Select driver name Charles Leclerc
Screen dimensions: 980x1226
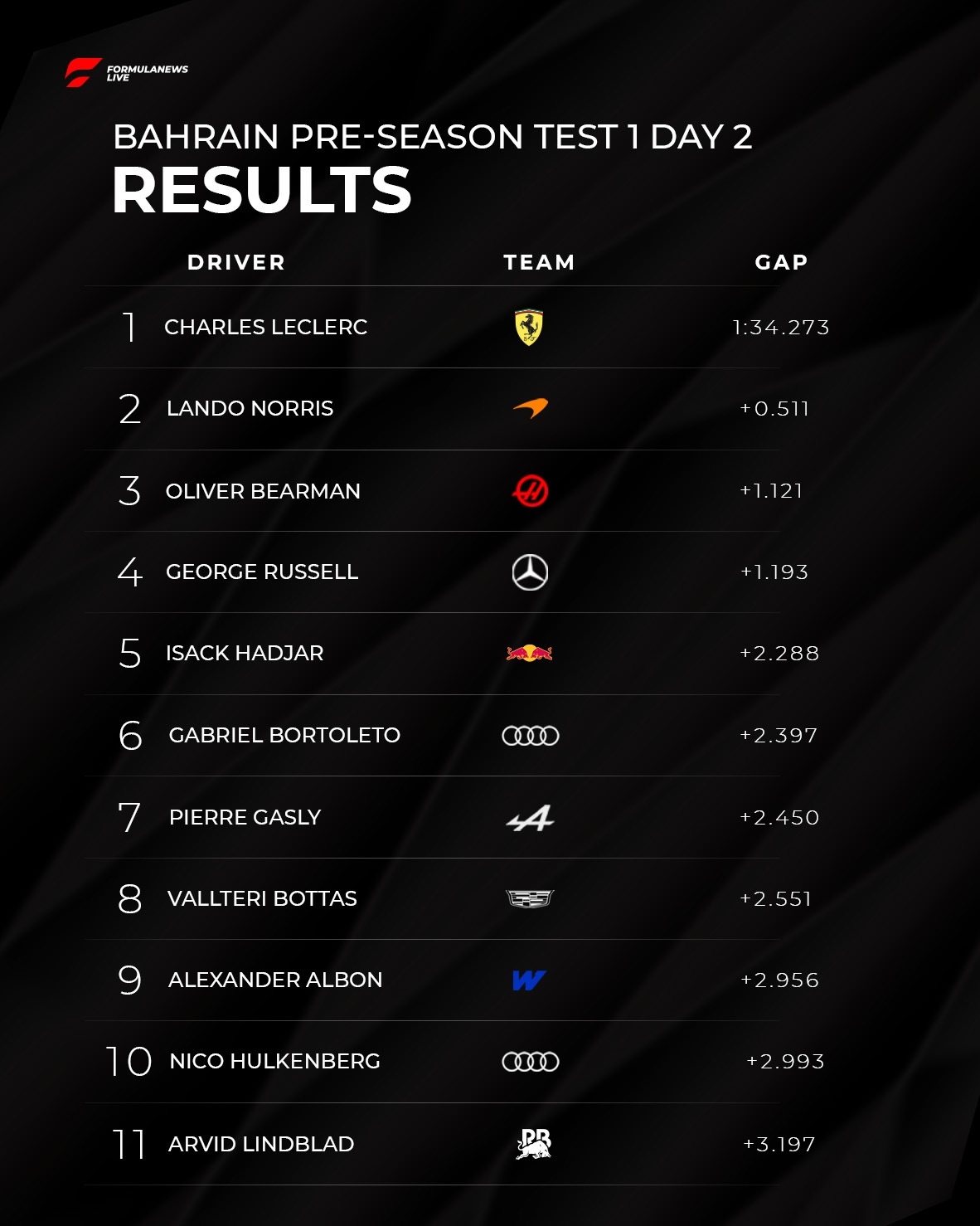pyautogui.click(x=265, y=328)
